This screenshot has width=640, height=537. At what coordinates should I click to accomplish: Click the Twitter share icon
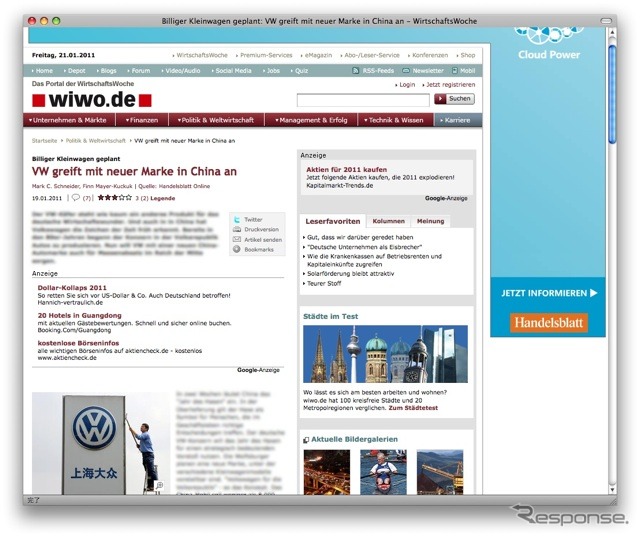pos(237,220)
